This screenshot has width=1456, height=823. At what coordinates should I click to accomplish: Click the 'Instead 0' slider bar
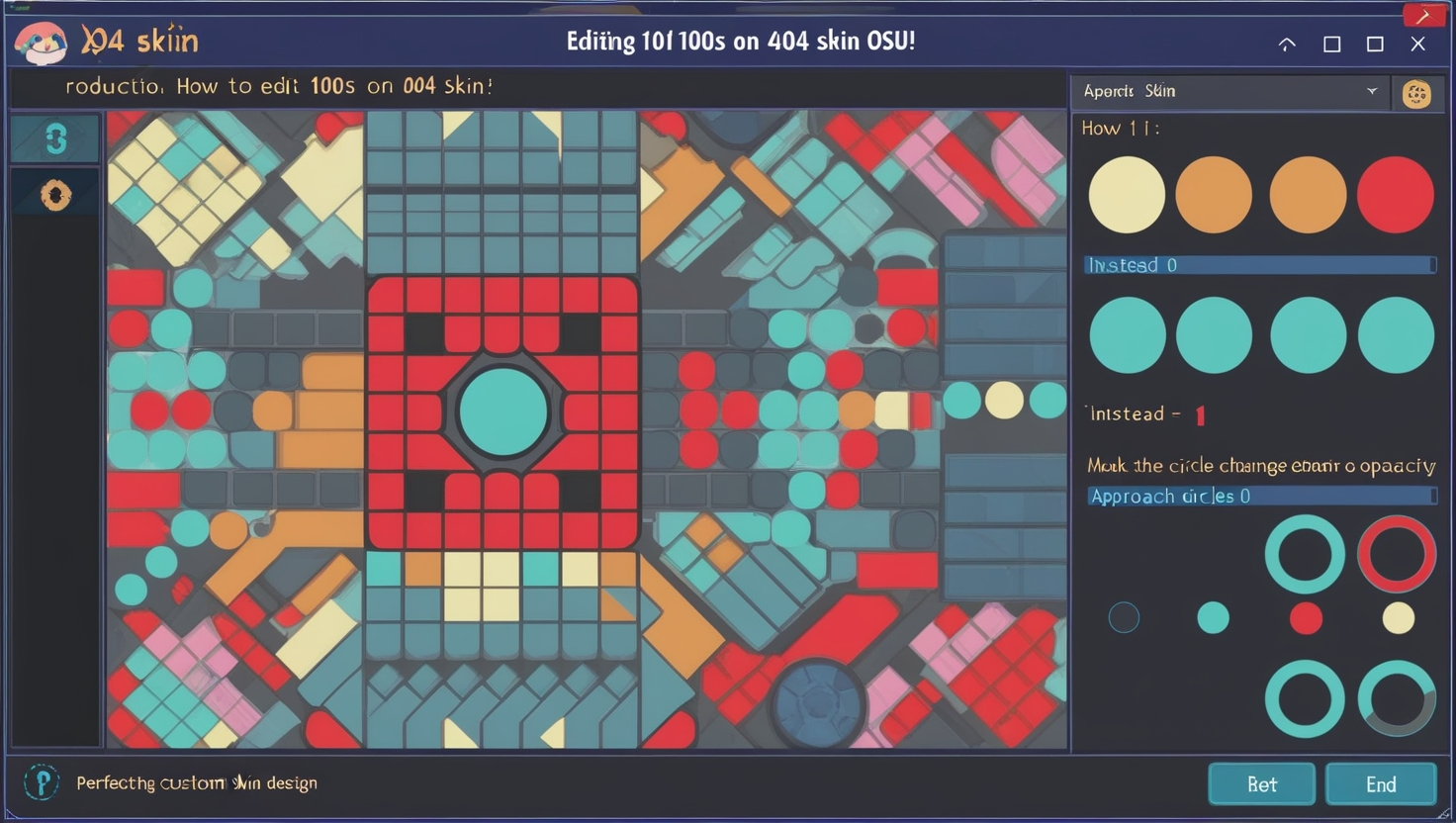(x=1260, y=265)
